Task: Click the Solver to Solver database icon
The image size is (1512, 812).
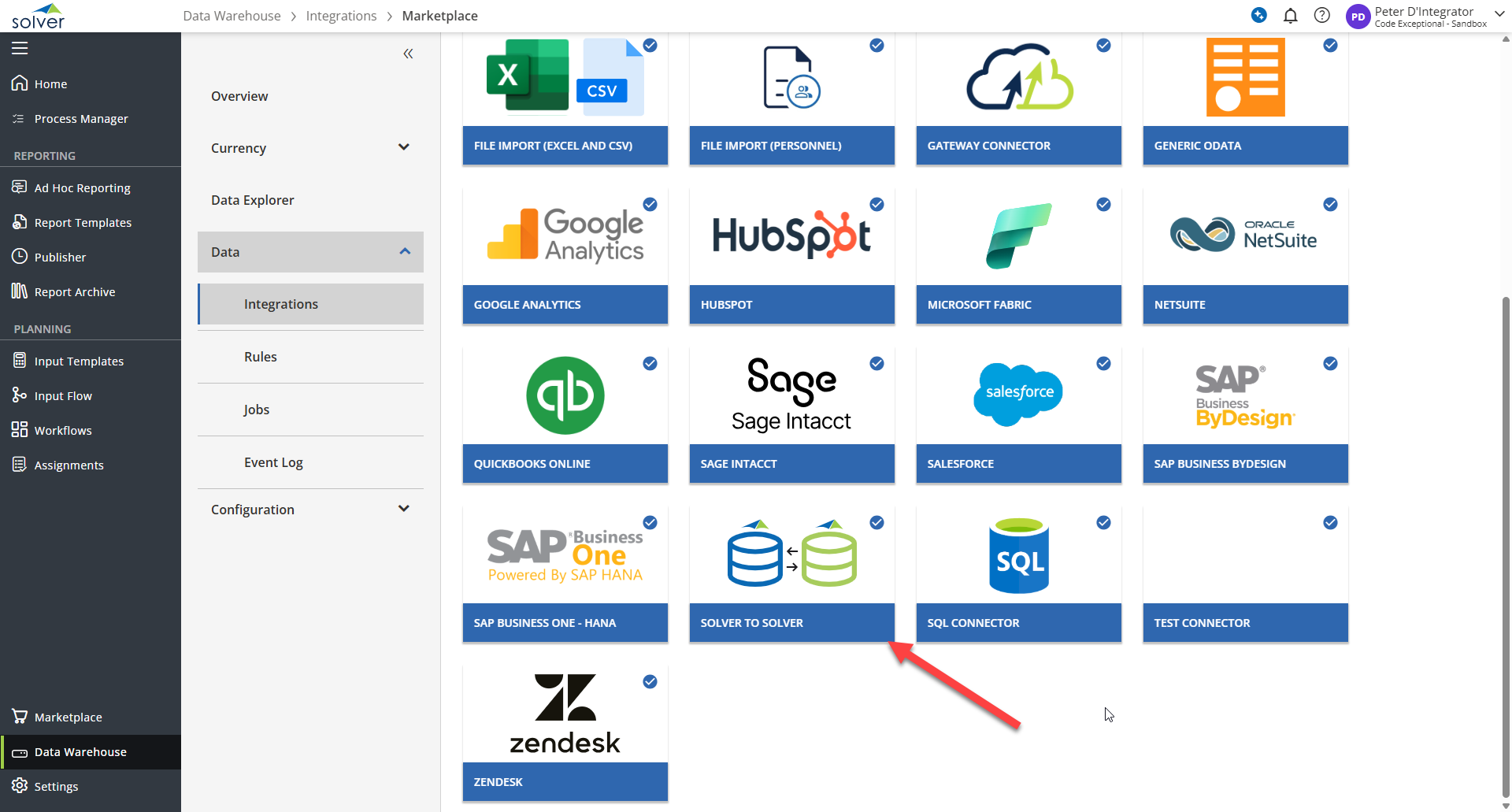Action: coord(791,554)
